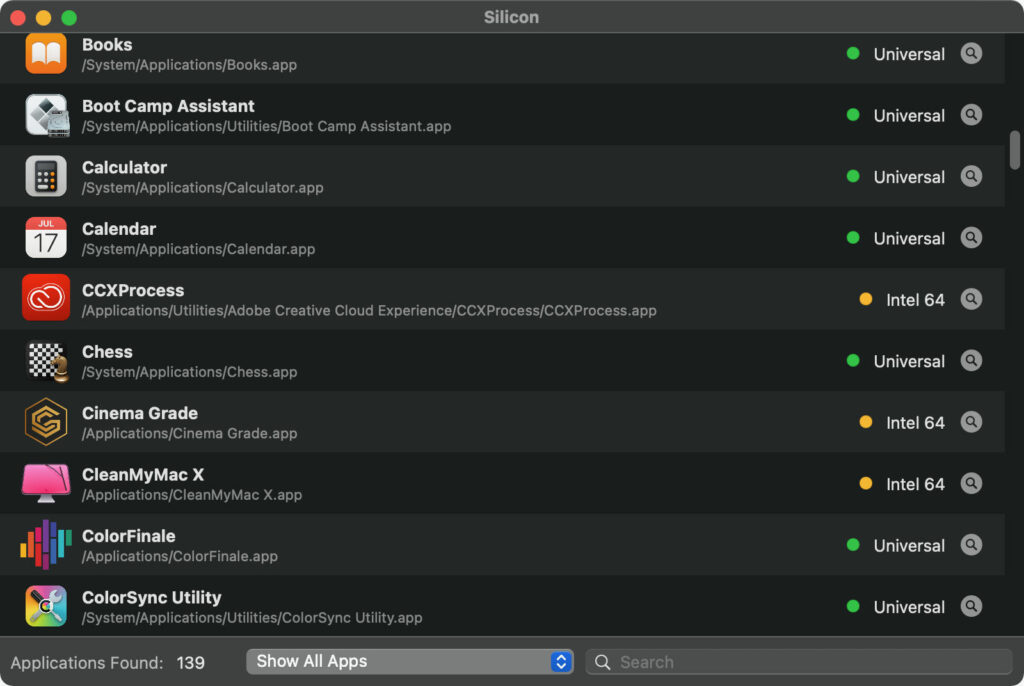Reveal Books with its magnifier button
Image resolution: width=1024 pixels, height=686 pixels.
(971, 54)
